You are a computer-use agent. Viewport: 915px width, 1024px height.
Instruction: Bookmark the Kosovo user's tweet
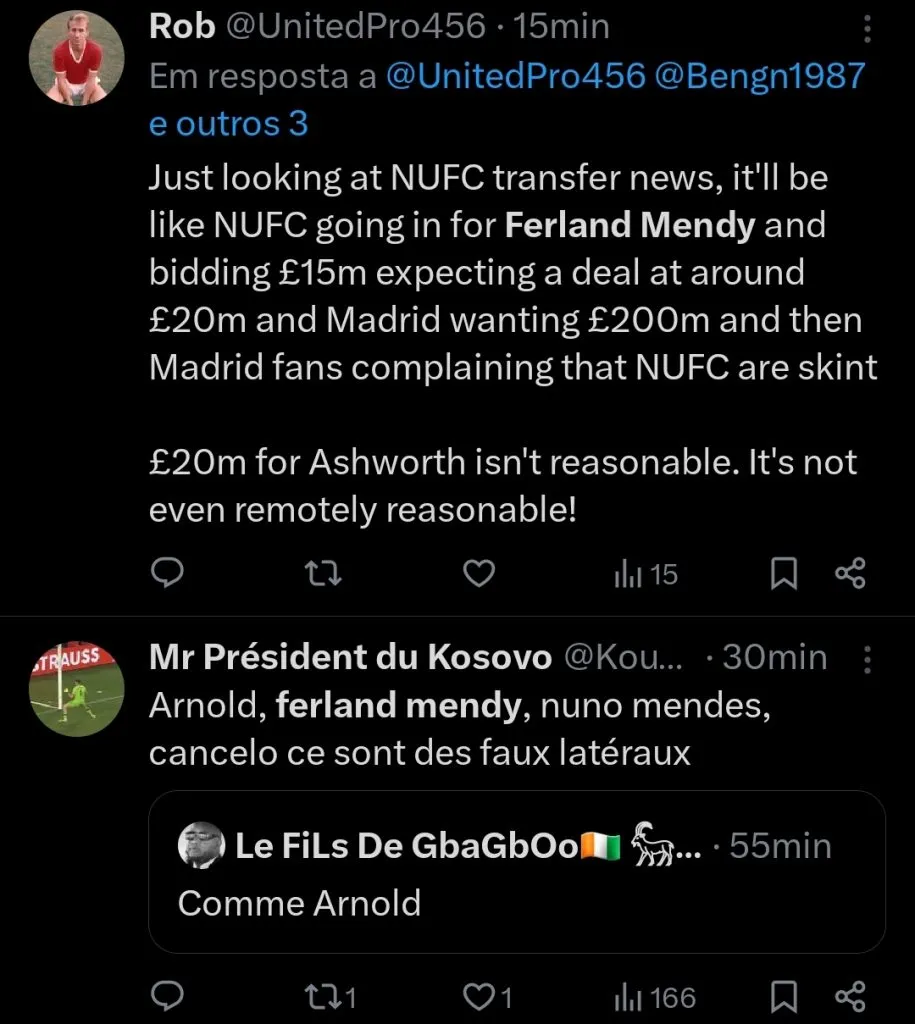tap(785, 996)
